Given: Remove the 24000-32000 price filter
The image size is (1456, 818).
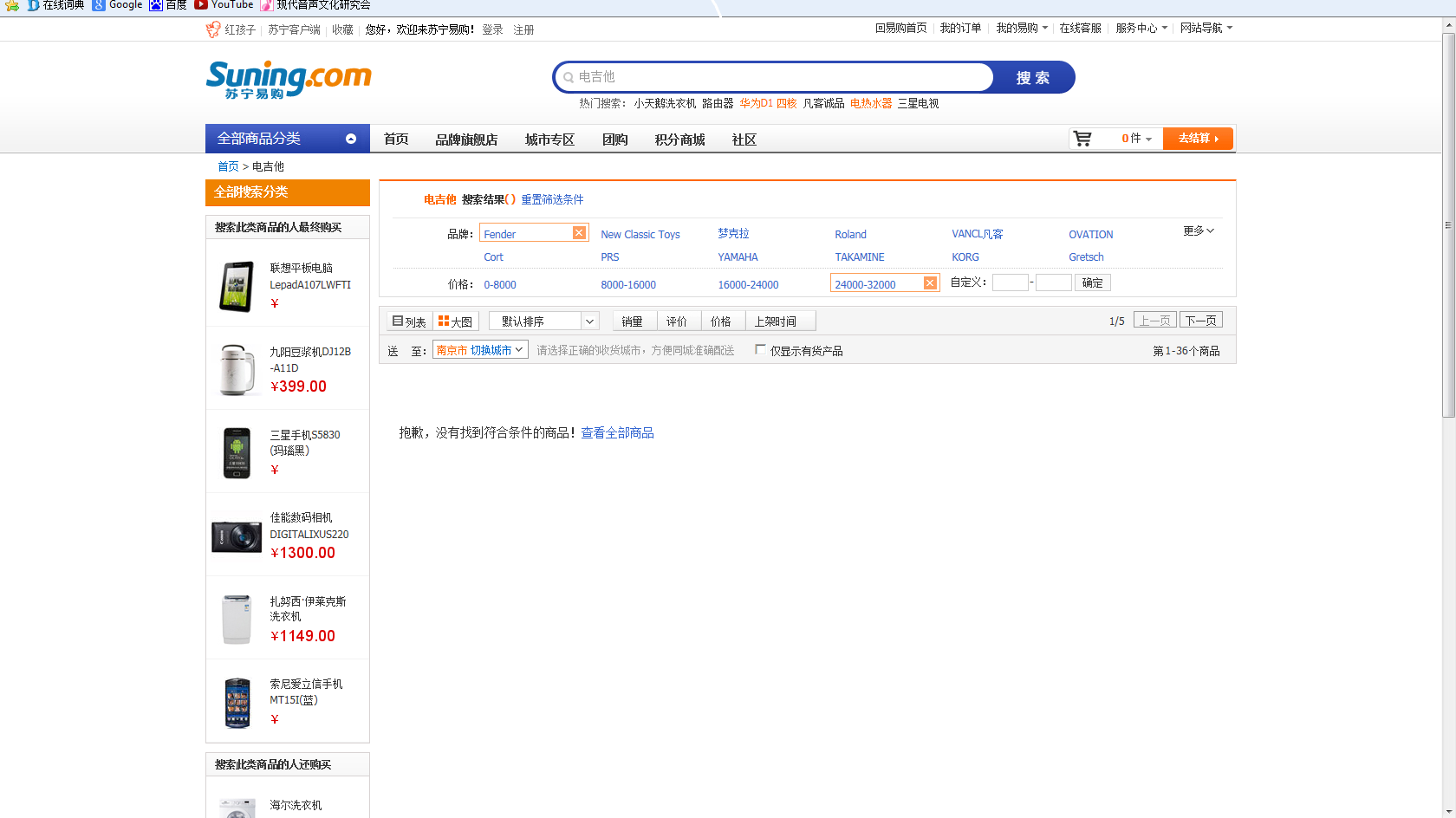Looking at the screenshot, I should tap(930, 283).
